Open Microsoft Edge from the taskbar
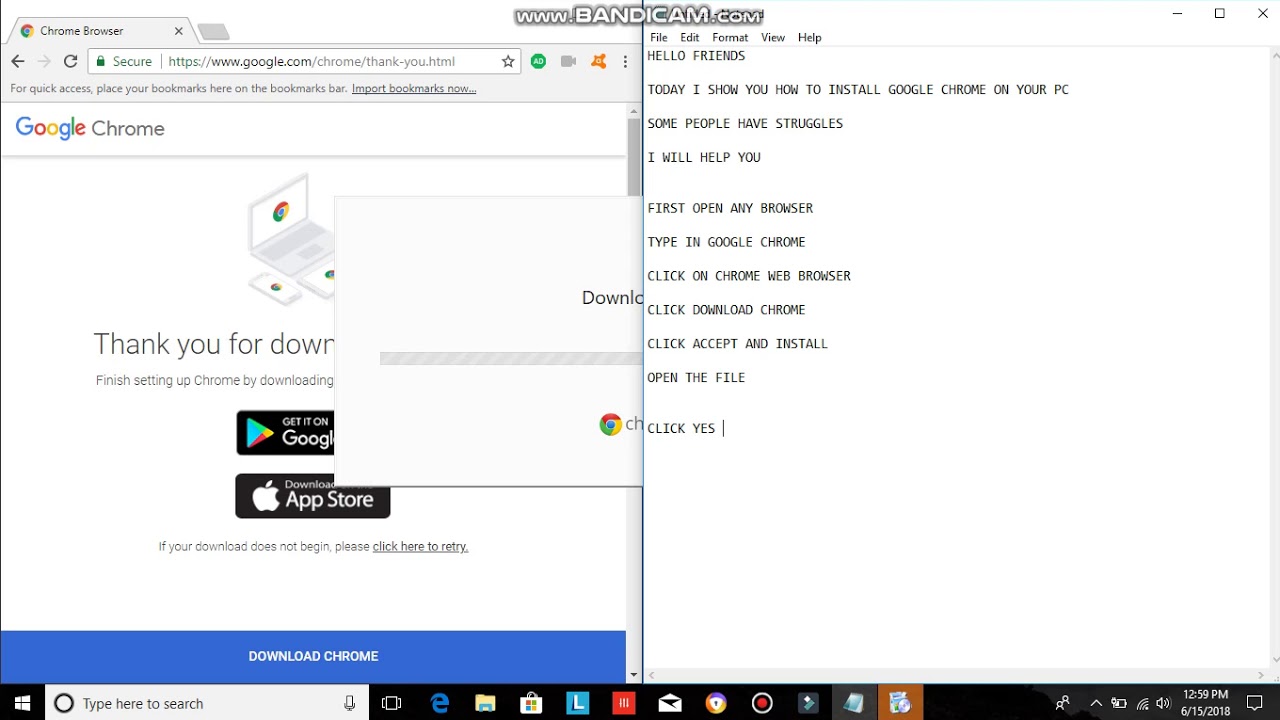The height and width of the screenshot is (720, 1280). point(439,703)
